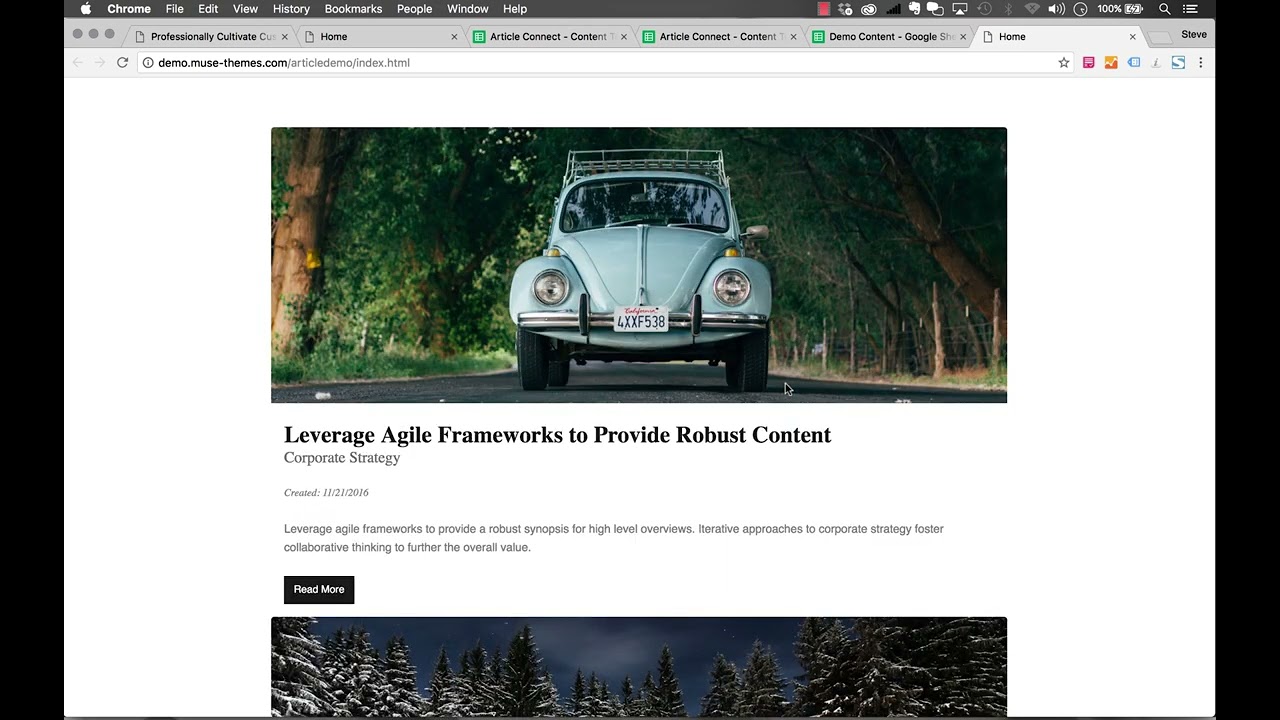
Task: Close the Demo Content - Google Sheets tab
Action: [964, 37]
